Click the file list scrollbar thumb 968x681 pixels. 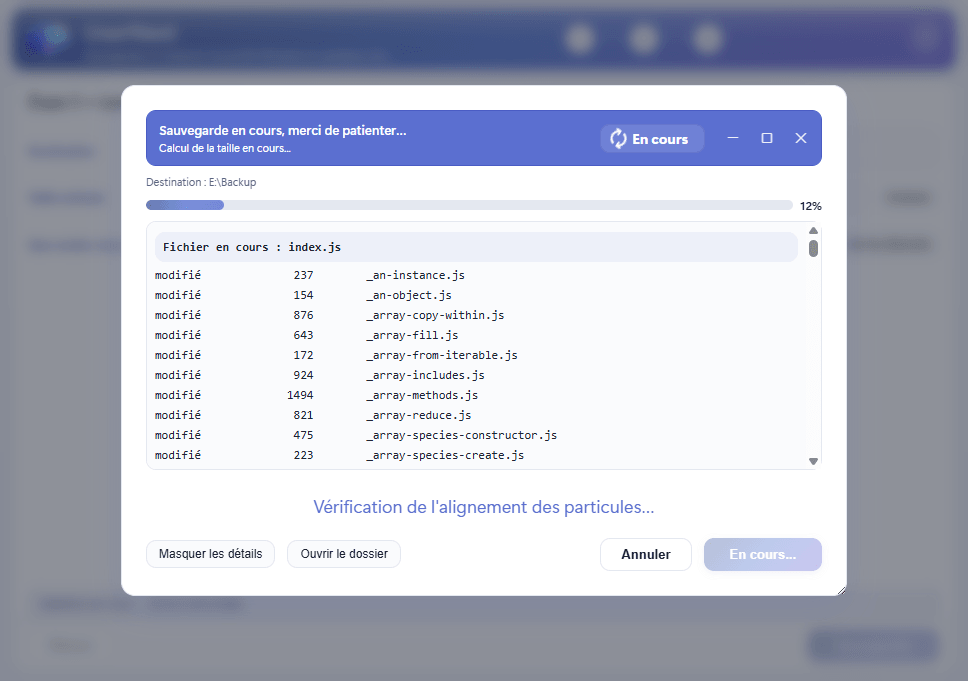click(x=813, y=250)
